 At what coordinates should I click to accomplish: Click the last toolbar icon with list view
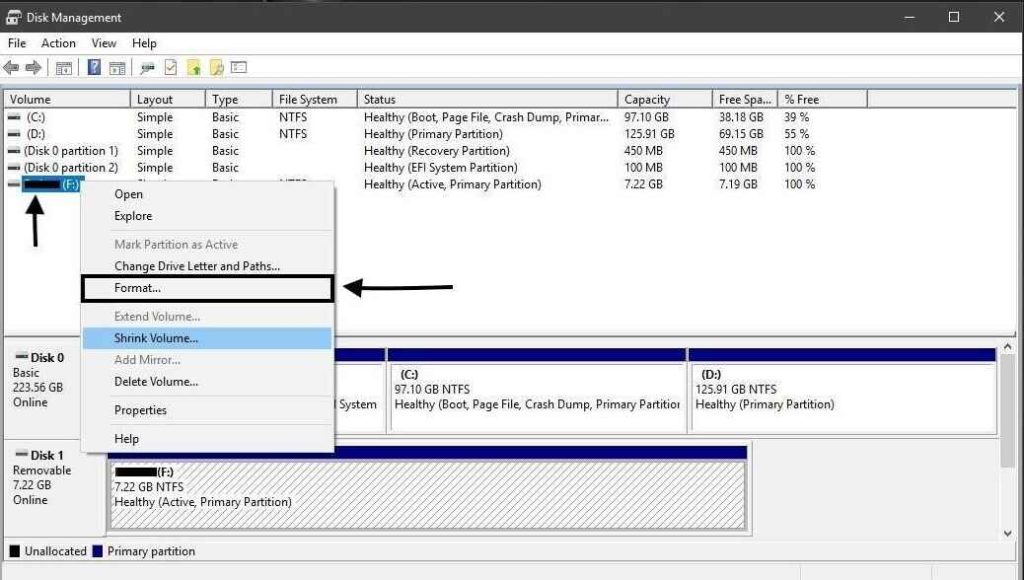pyautogui.click(x=239, y=68)
